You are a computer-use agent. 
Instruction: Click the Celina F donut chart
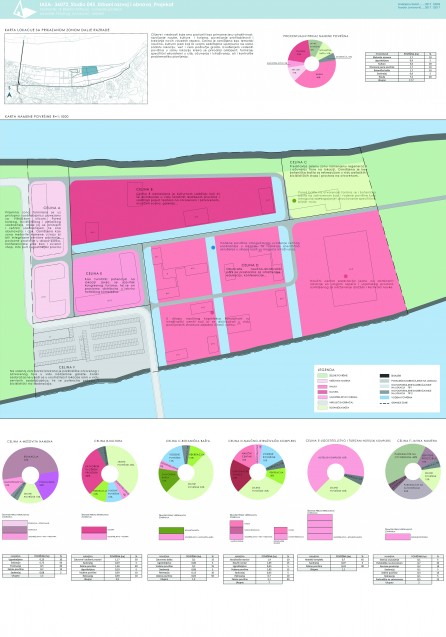click(413, 472)
